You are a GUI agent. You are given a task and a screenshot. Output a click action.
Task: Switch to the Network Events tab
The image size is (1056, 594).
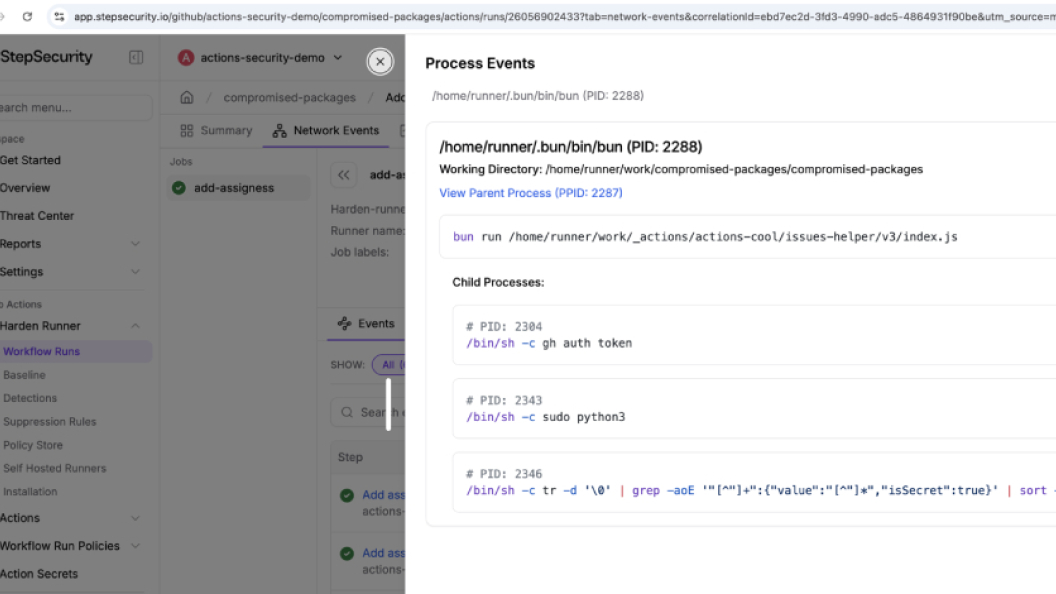tap(326, 131)
